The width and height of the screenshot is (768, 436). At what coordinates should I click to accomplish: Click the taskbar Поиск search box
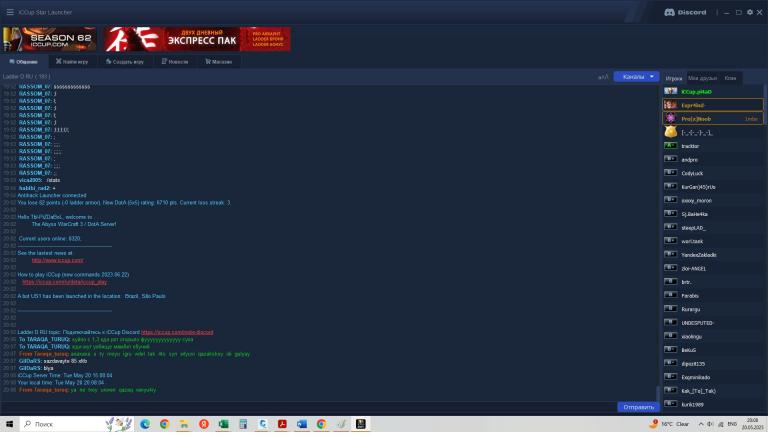[77, 424]
